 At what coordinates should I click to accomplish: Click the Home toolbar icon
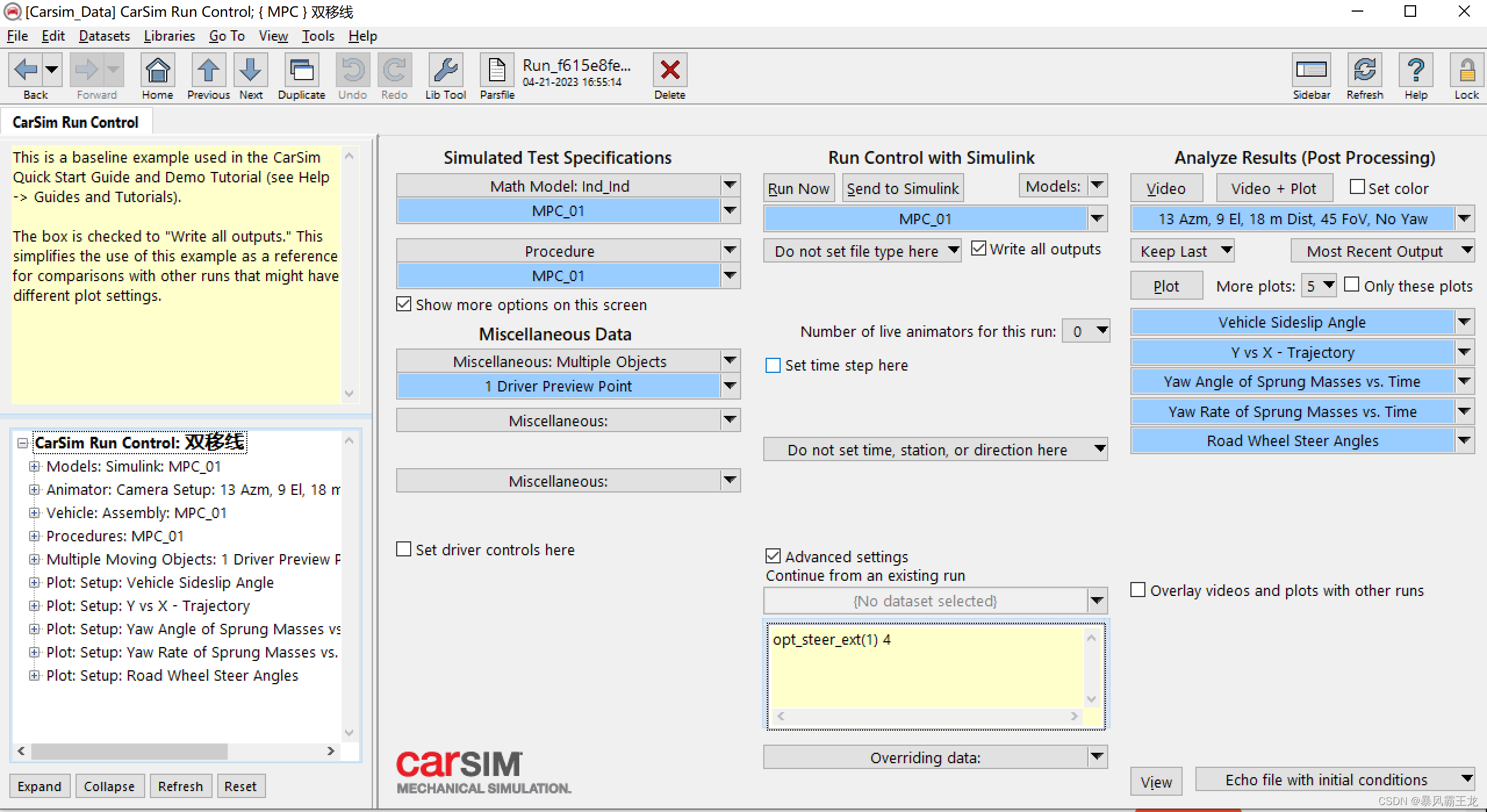point(157,71)
